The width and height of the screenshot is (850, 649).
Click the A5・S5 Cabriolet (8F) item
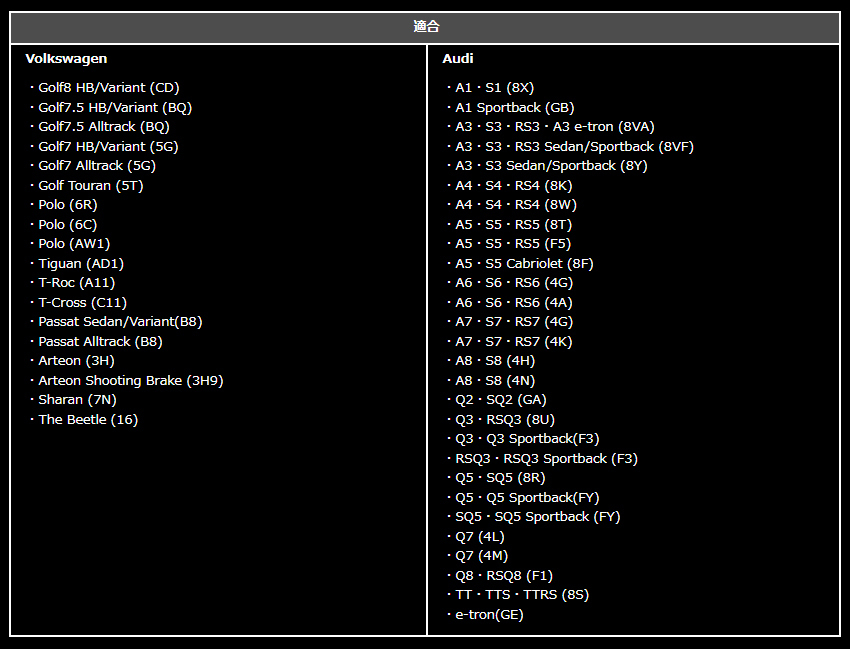pyautogui.click(x=524, y=264)
